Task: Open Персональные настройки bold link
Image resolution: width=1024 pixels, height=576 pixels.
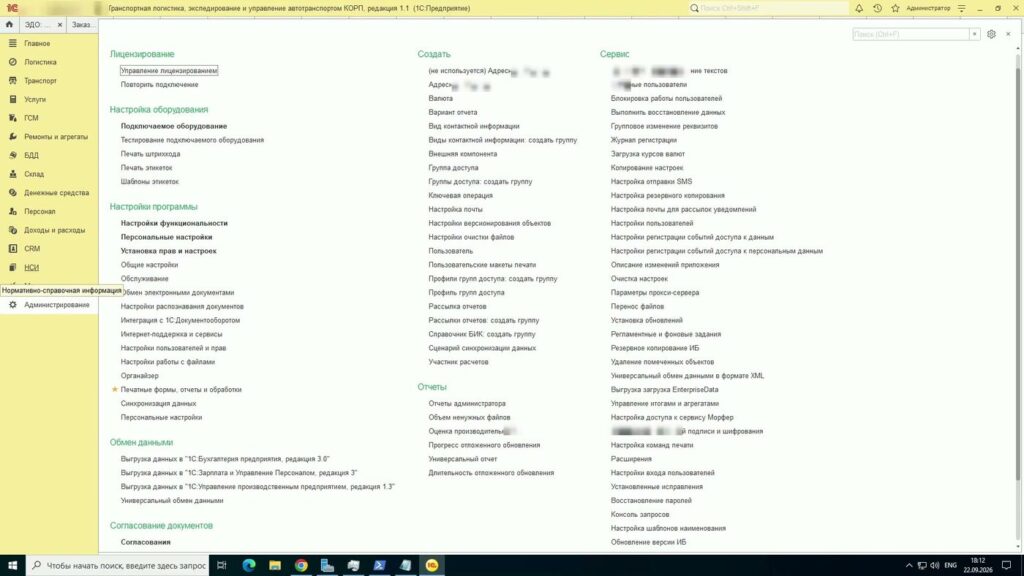Action: coord(166,237)
